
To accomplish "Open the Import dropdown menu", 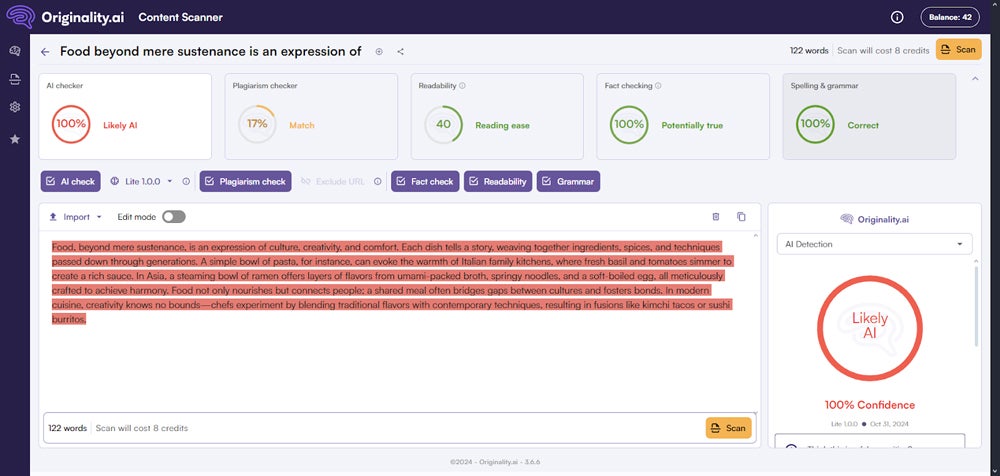I will tap(75, 217).
